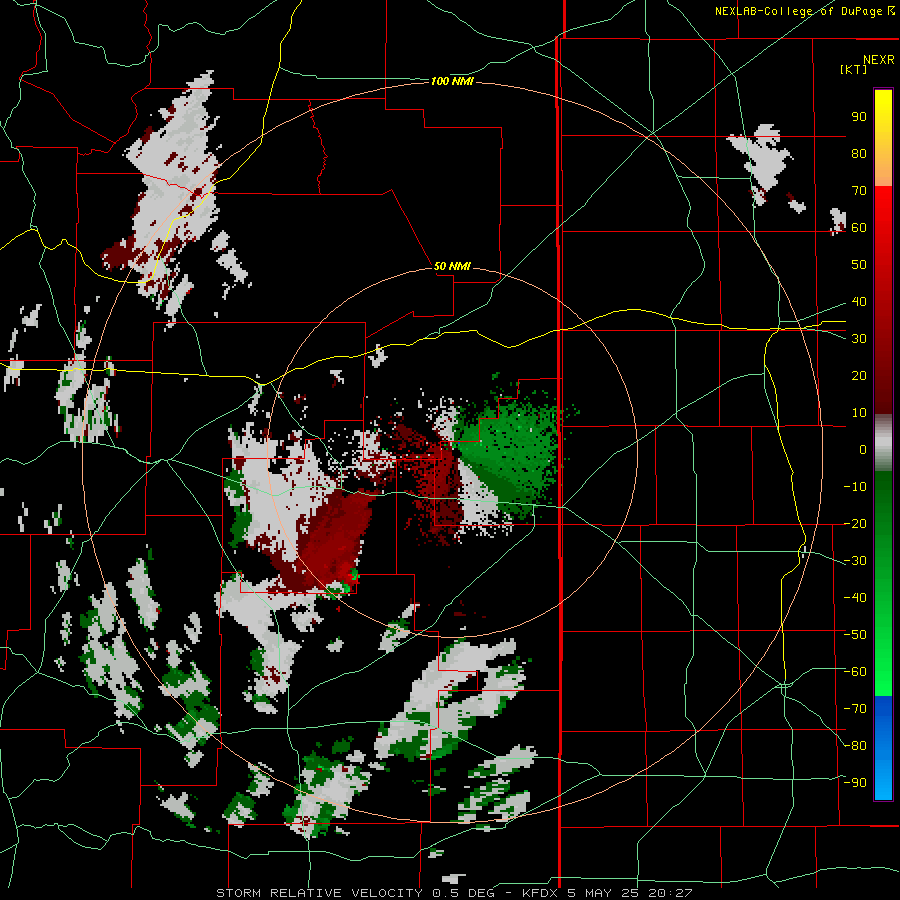Click the Storm Relative Velocity caption text
The height and width of the screenshot is (900, 900).
(x=454, y=893)
